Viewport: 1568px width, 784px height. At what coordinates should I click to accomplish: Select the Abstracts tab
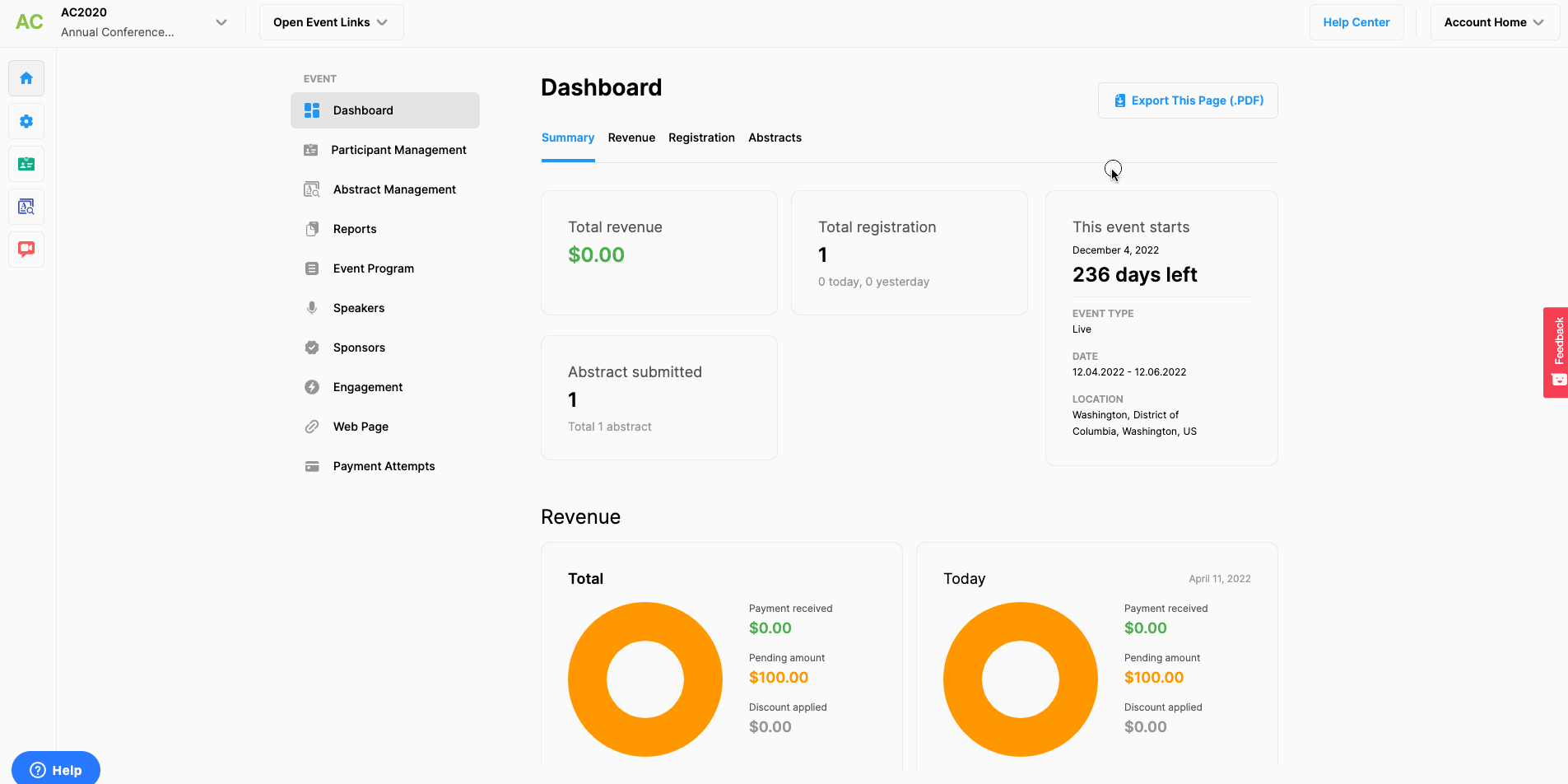tap(775, 138)
